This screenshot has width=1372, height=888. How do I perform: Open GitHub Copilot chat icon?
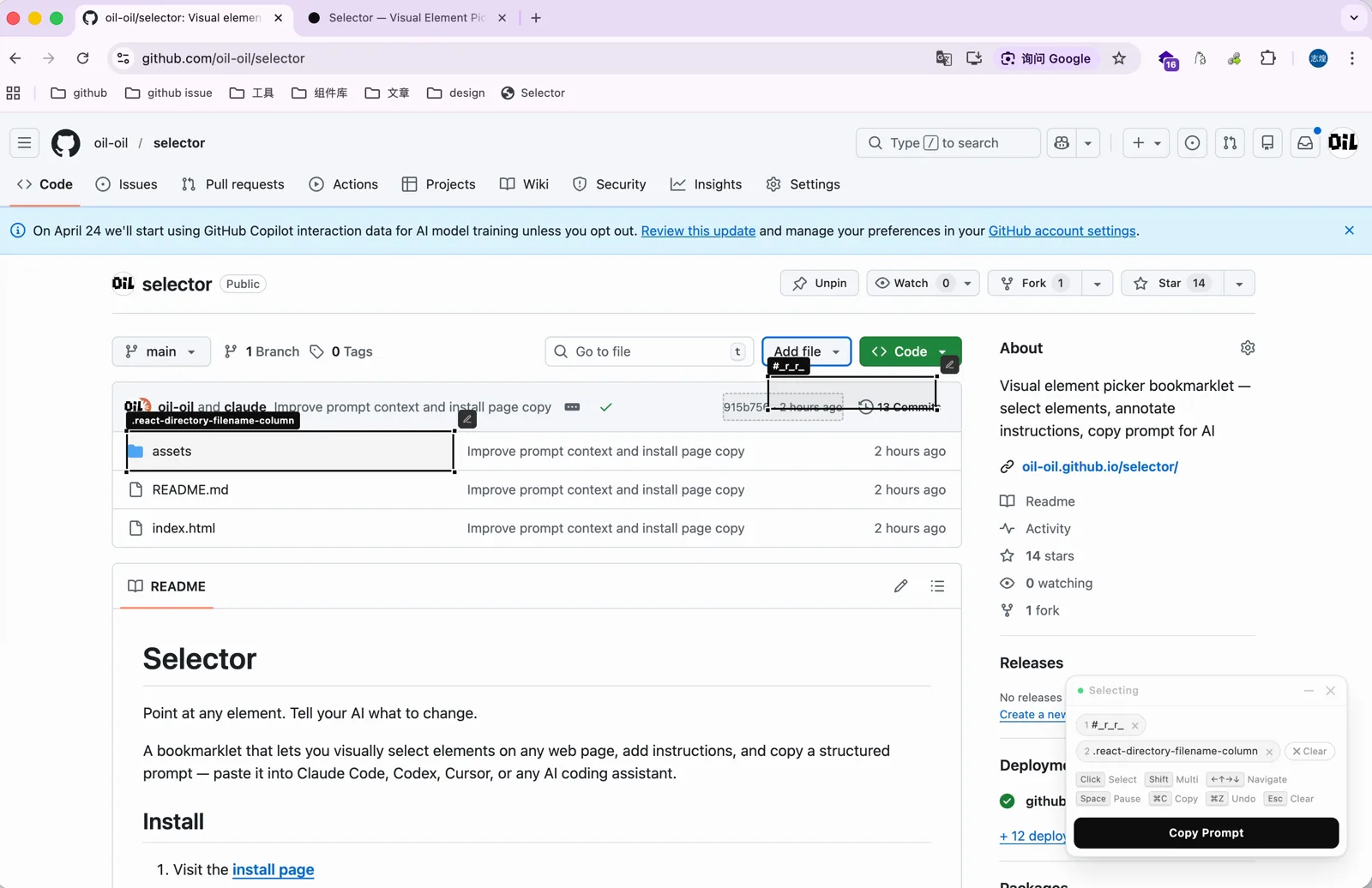pyautogui.click(x=1062, y=143)
